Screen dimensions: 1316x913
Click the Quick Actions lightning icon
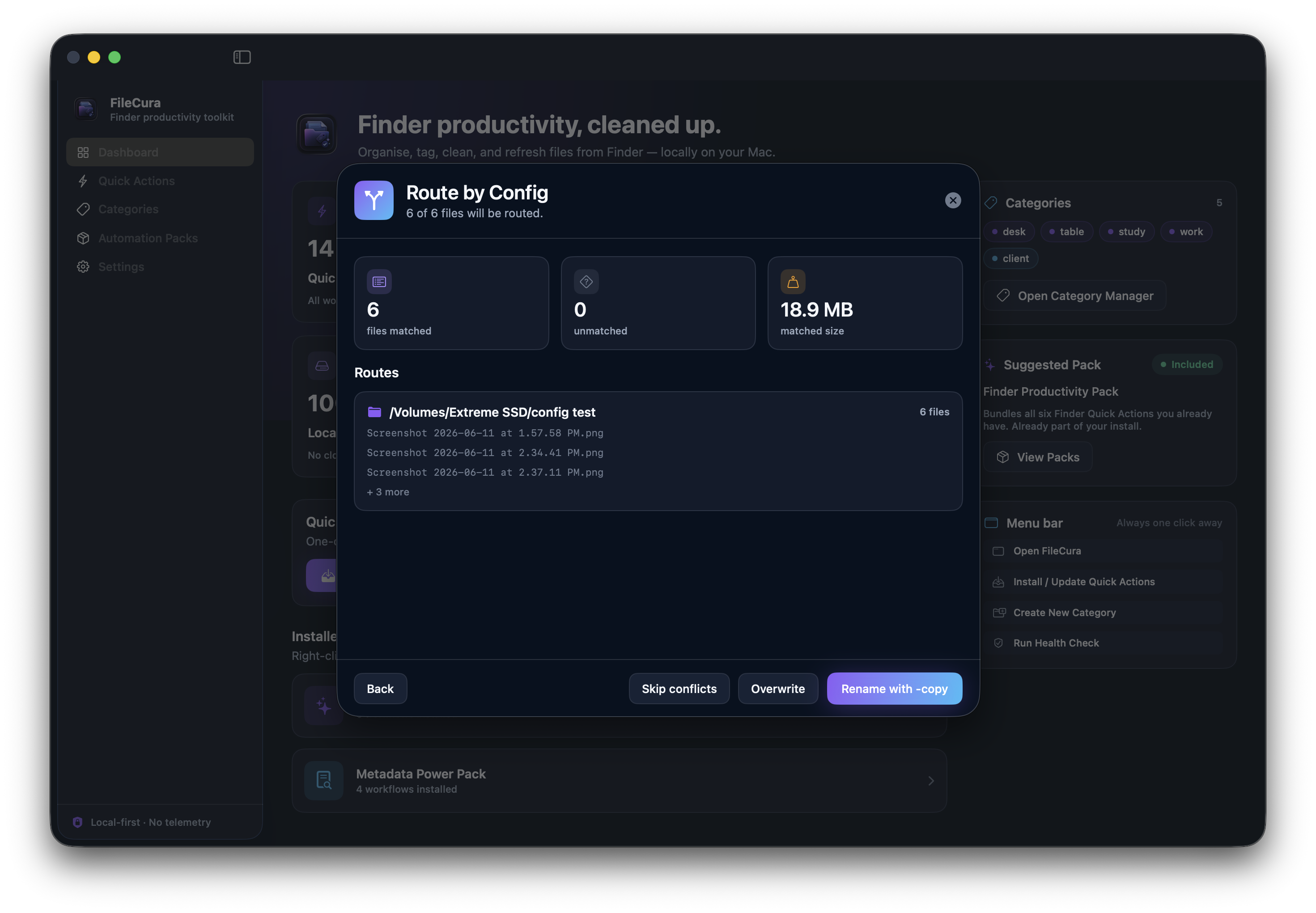(83, 181)
